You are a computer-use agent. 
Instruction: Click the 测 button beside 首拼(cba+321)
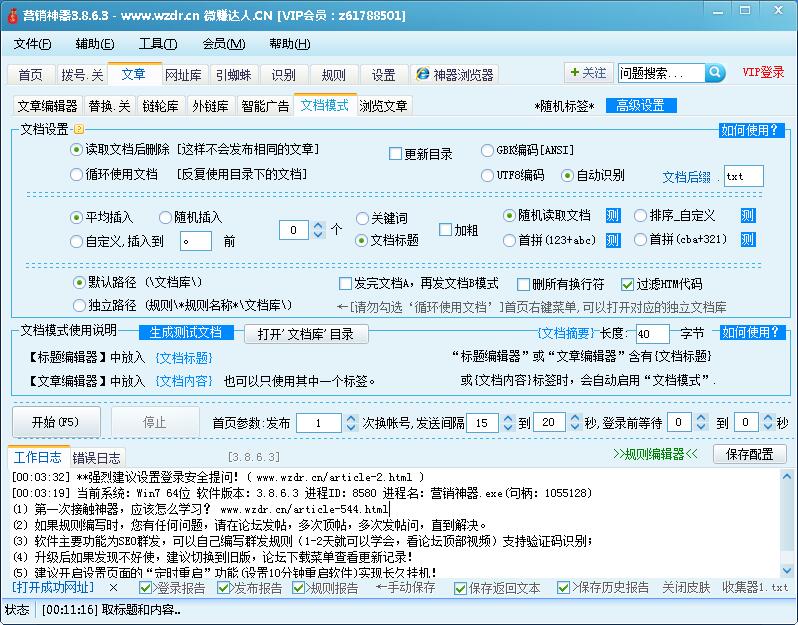pos(747,240)
